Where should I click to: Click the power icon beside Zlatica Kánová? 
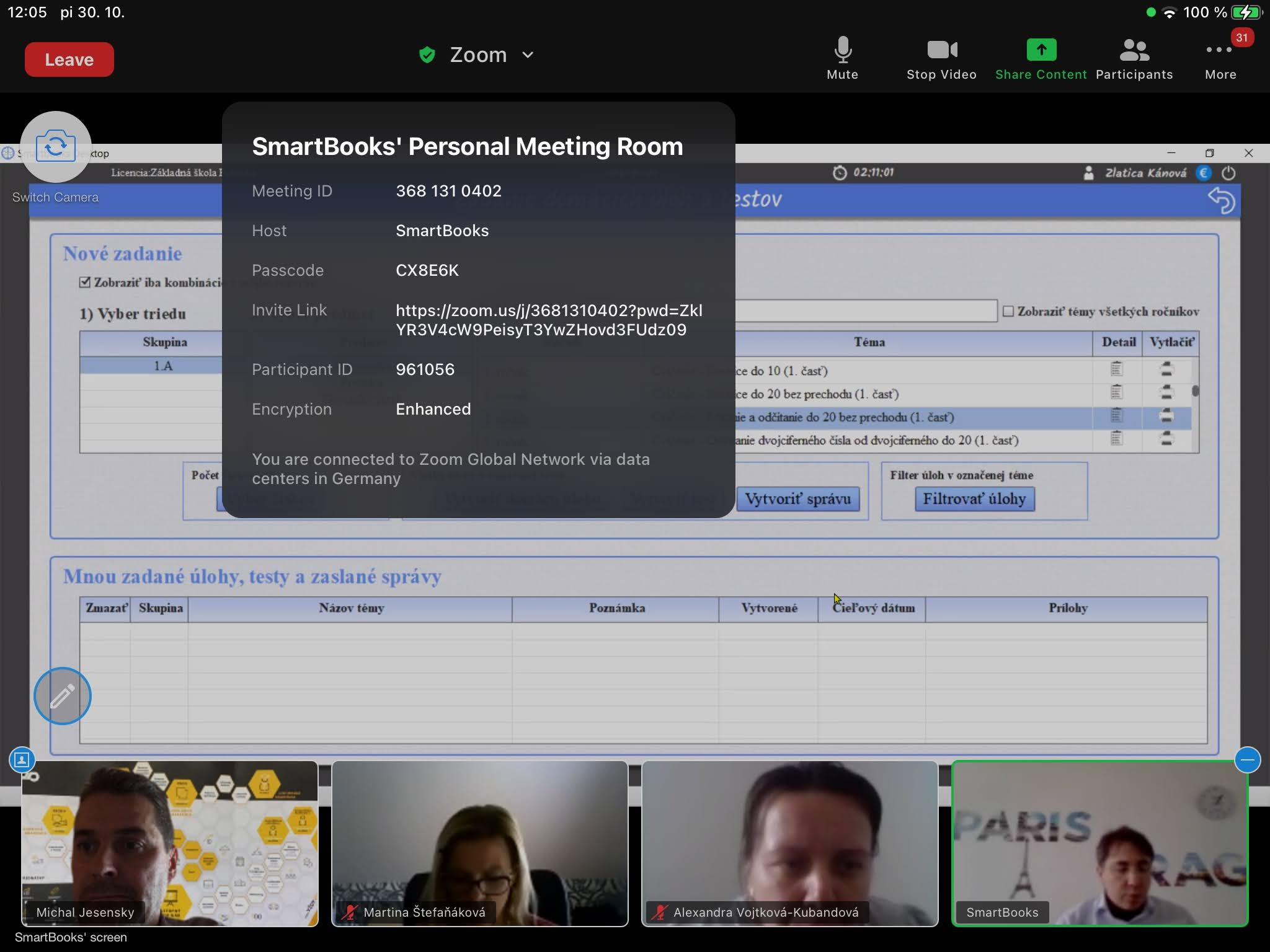pos(1228,173)
